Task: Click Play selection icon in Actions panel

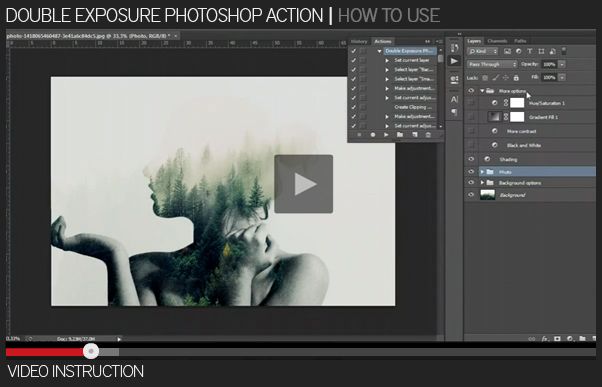Action: pyautogui.click(x=386, y=135)
